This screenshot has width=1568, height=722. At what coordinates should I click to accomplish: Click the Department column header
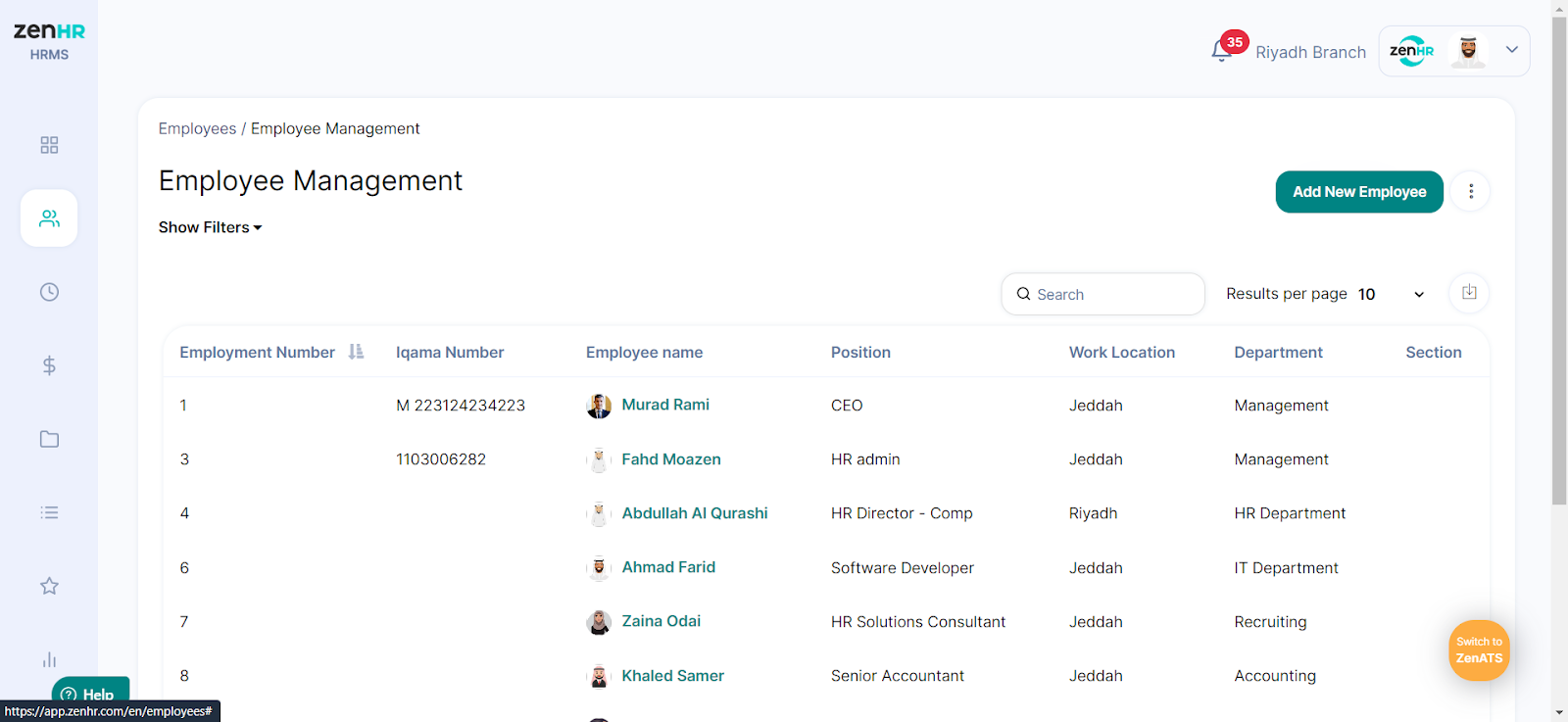(1278, 353)
